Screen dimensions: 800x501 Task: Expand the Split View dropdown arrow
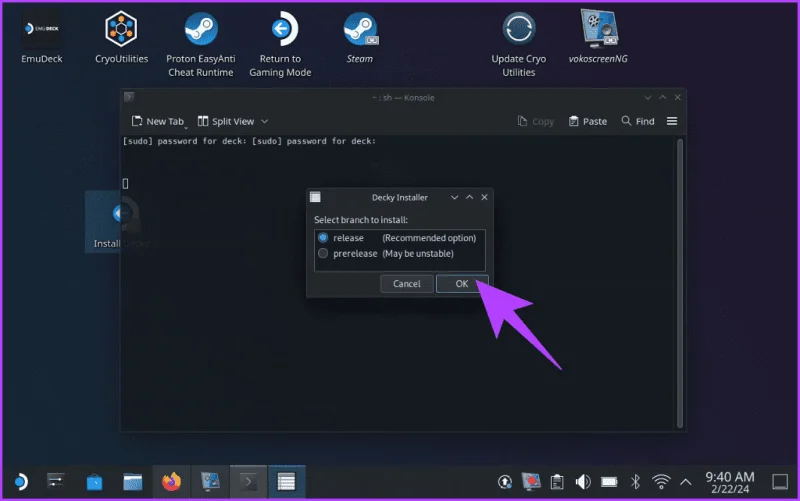[264, 121]
